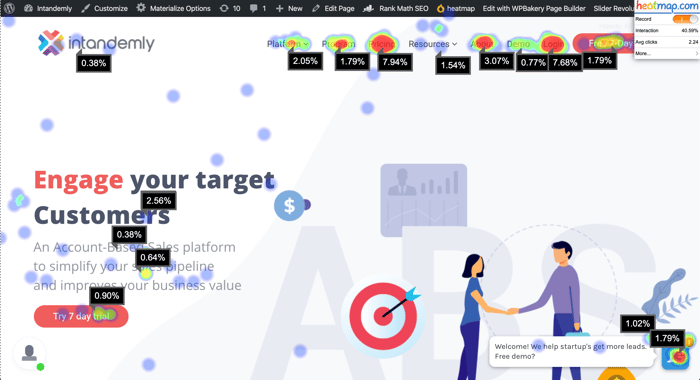Click the Try 7 day trial button
Screen dimensions: 700x380
pyautogui.click(x=81, y=316)
